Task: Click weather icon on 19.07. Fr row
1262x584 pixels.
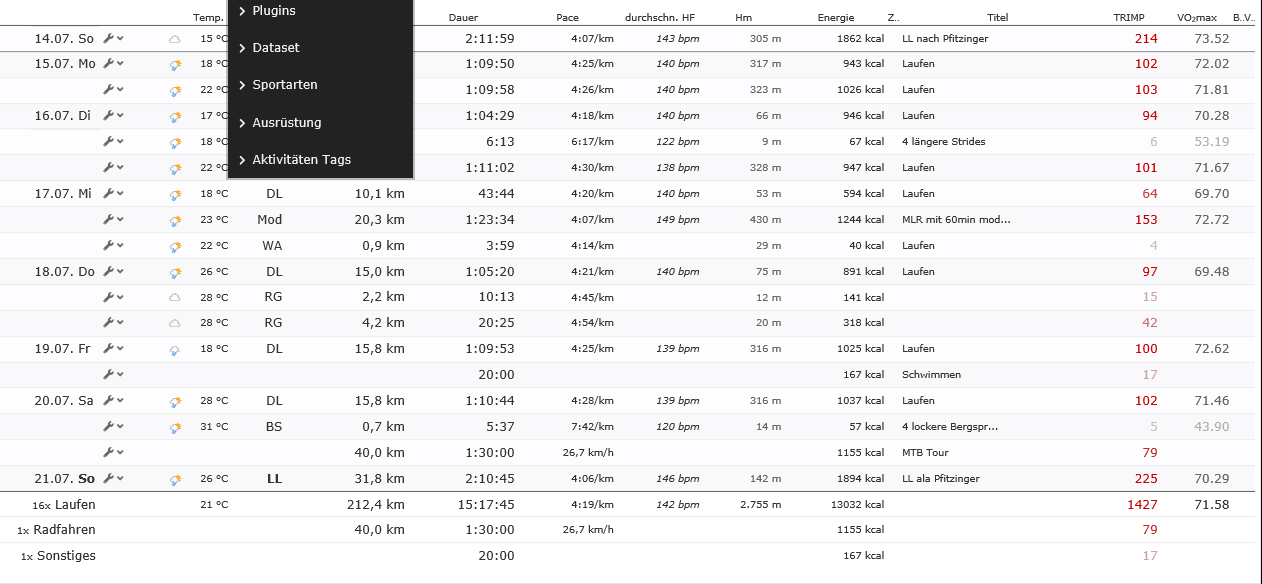Action: (x=175, y=349)
